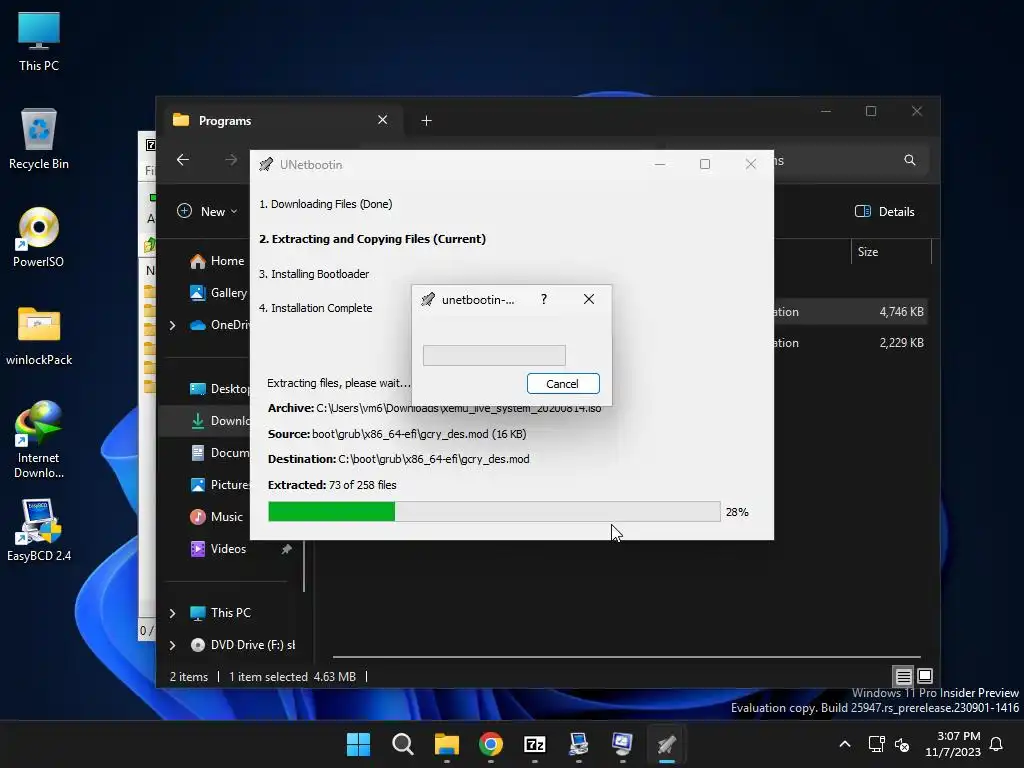Viewport: 1024px width, 768px height.
Task: Launch Internet Download Manager desktop shortcut
Action: (39, 440)
